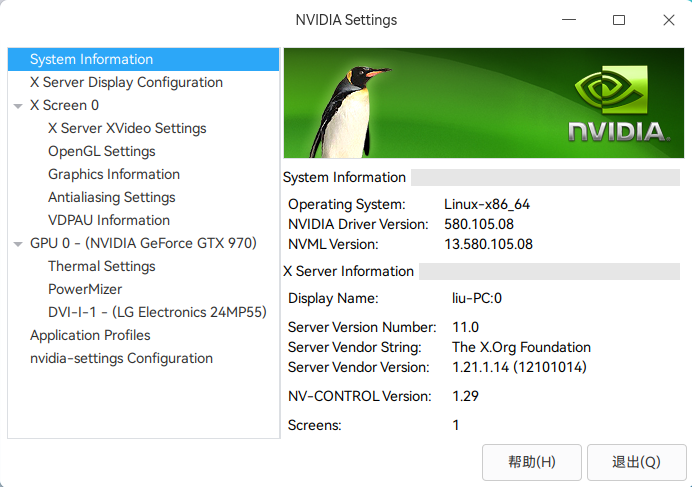The image size is (692, 487).
Task: Click the 'System Information' section heading
Action: coord(344,177)
